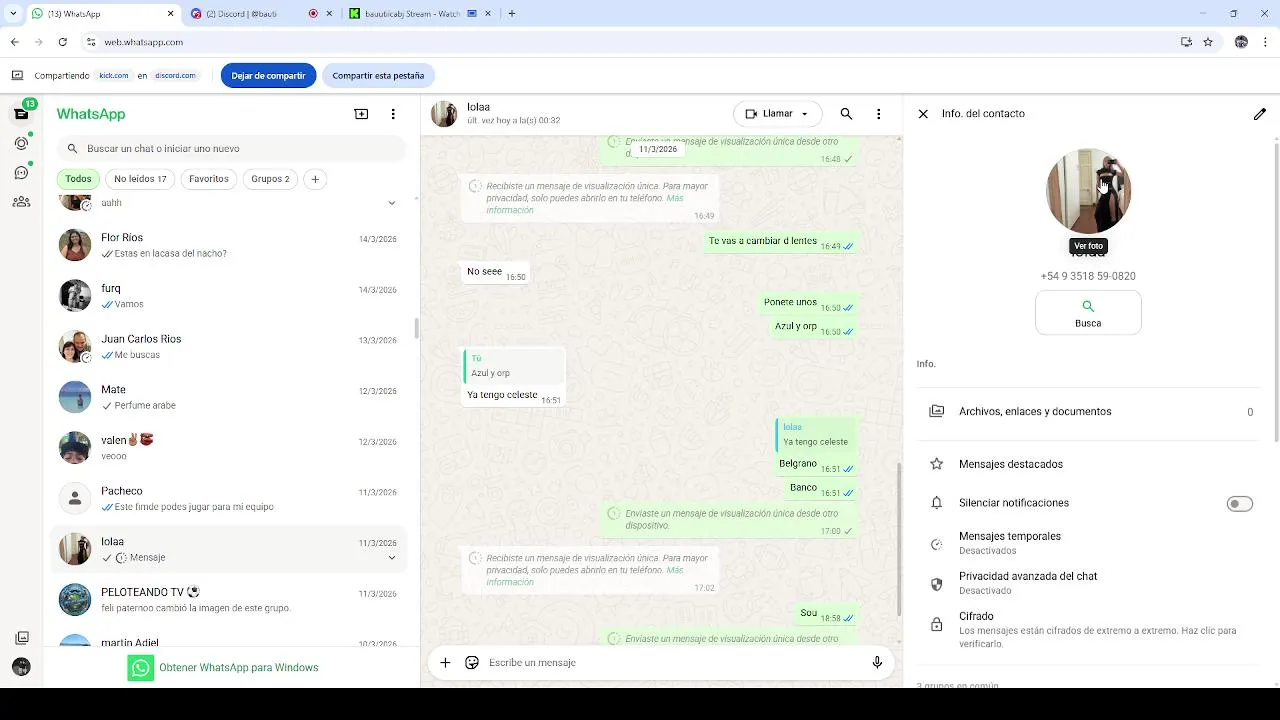The height and width of the screenshot is (720, 1280).
Task: Open the Status updates sidebar icon
Action: coord(21,143)
